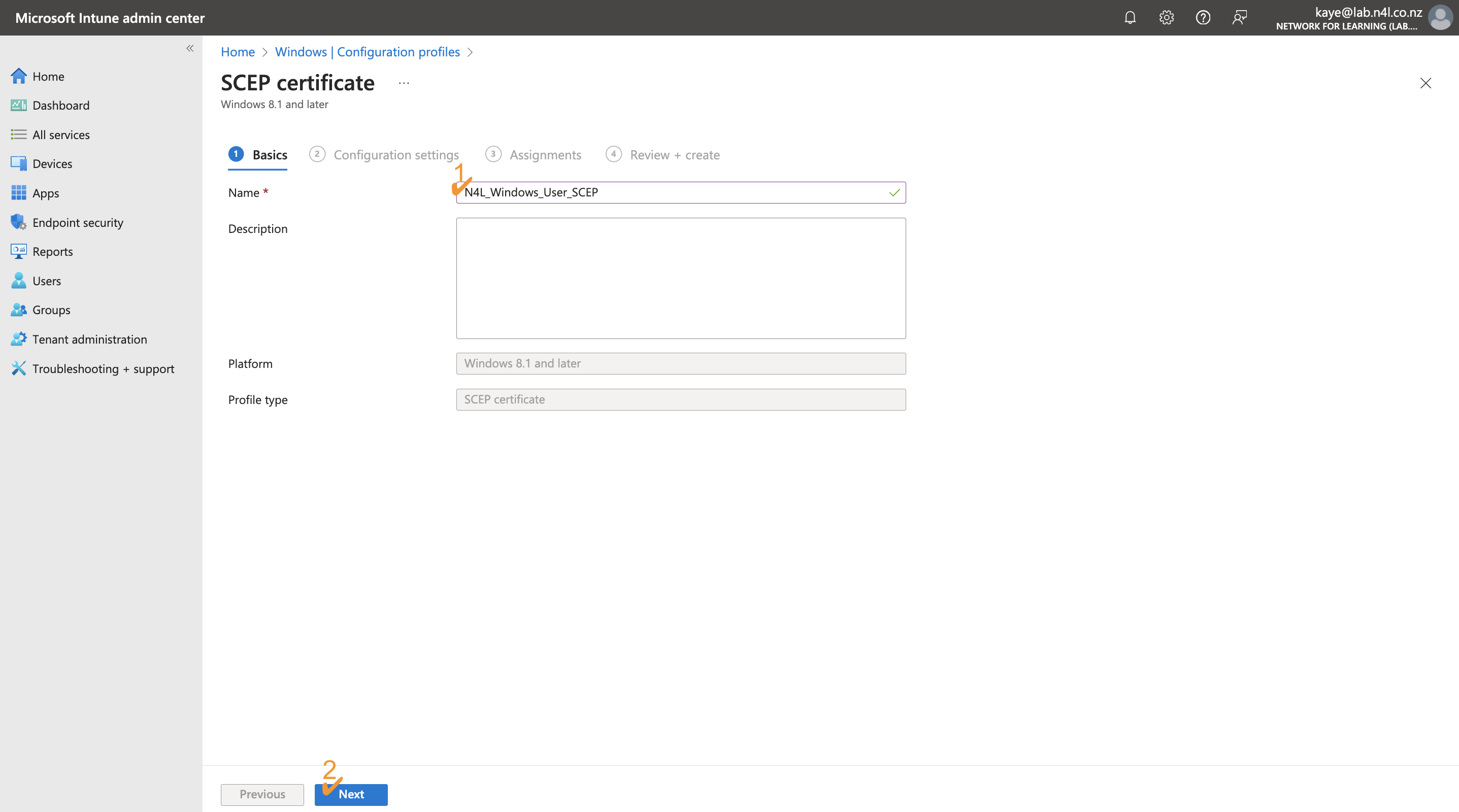Open the account profile avatar

(1440, 18)
